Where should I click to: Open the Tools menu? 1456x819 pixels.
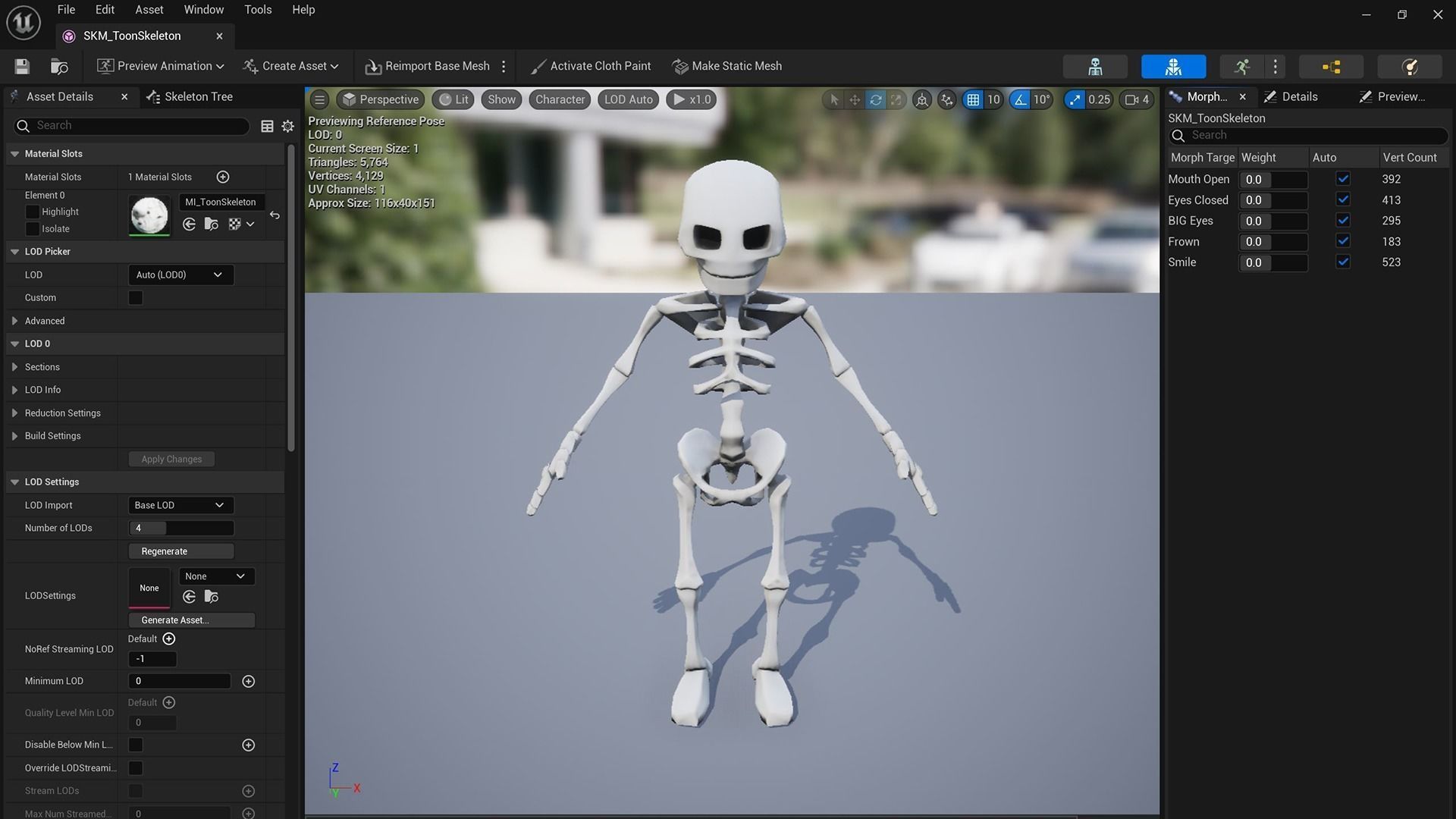tap(258, 10)
